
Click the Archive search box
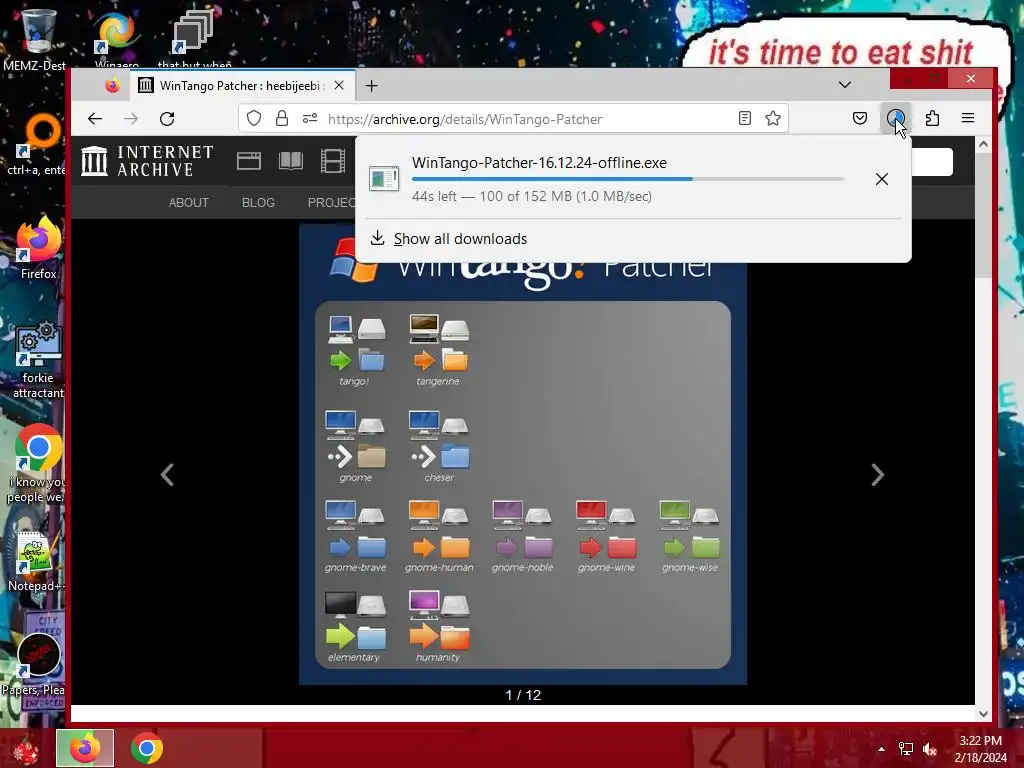(x=932, y=161)
